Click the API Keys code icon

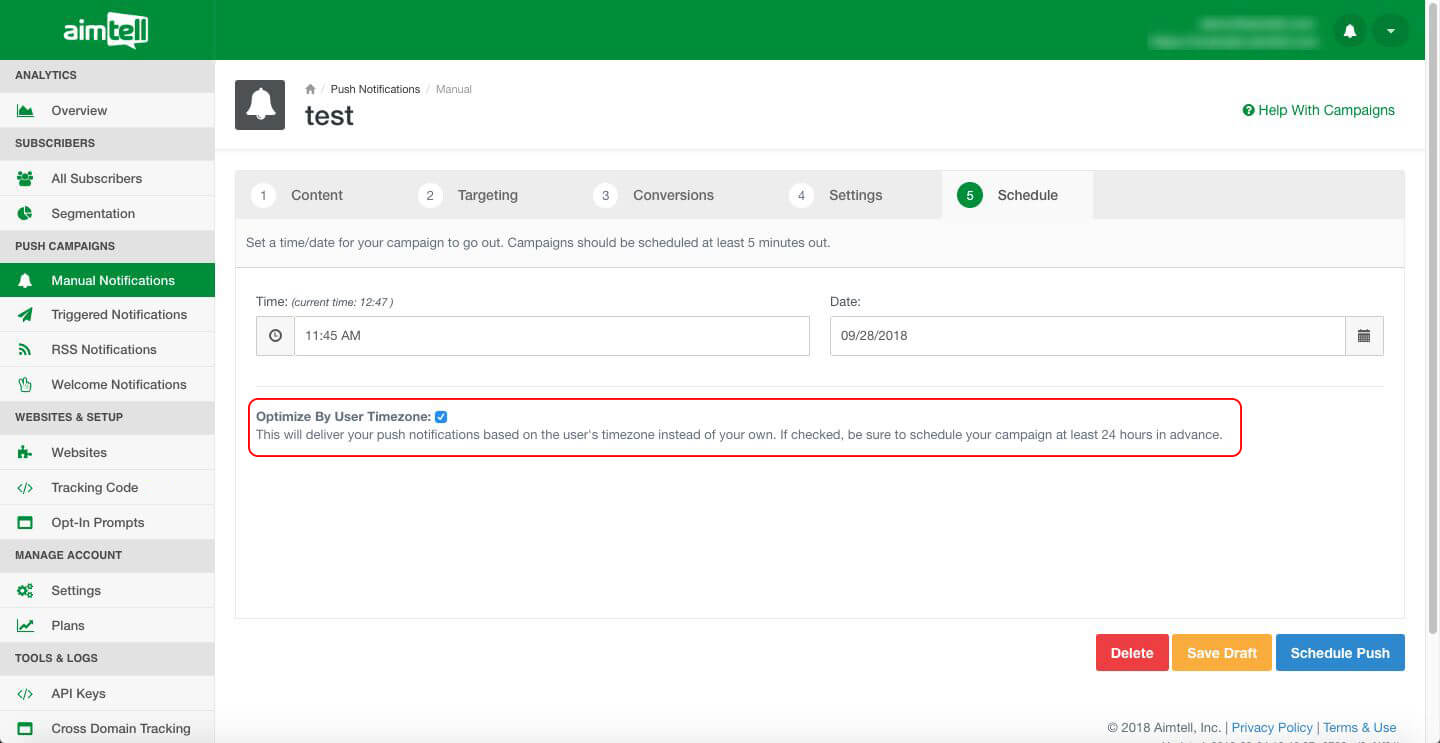point(25,694)
